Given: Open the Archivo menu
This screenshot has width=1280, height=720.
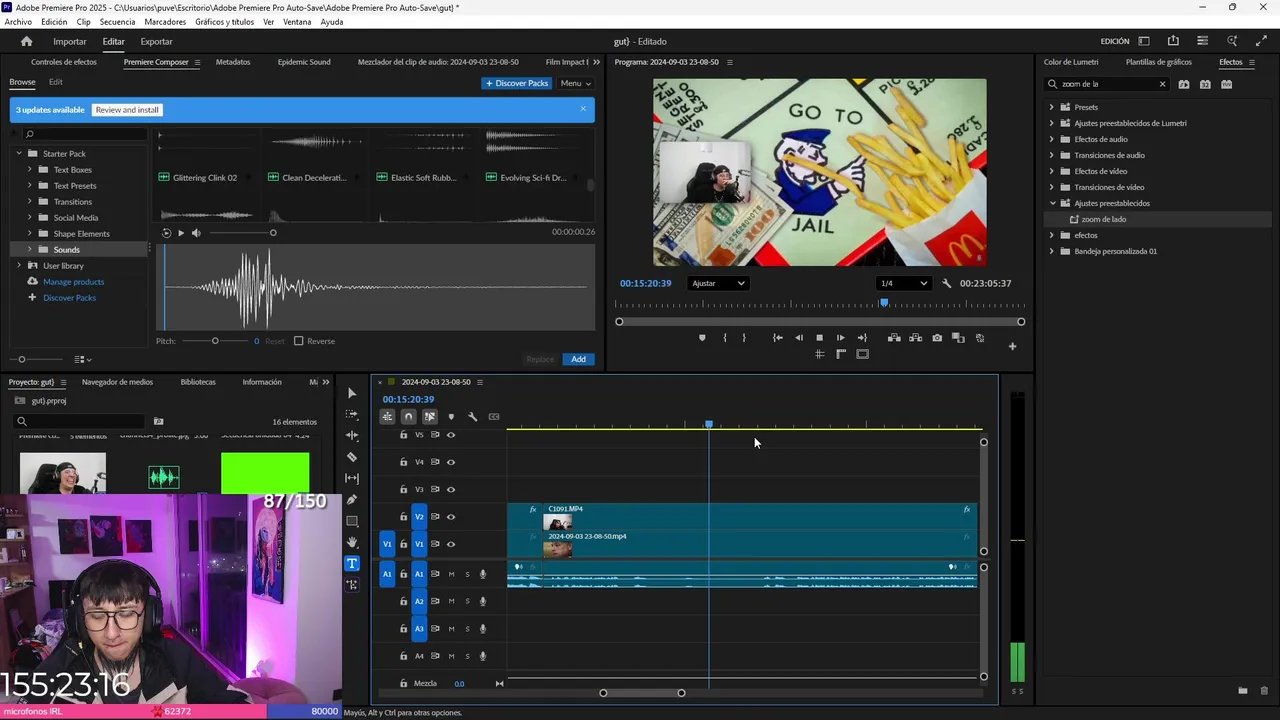Looking at the screenshot, I should [18, 22].
